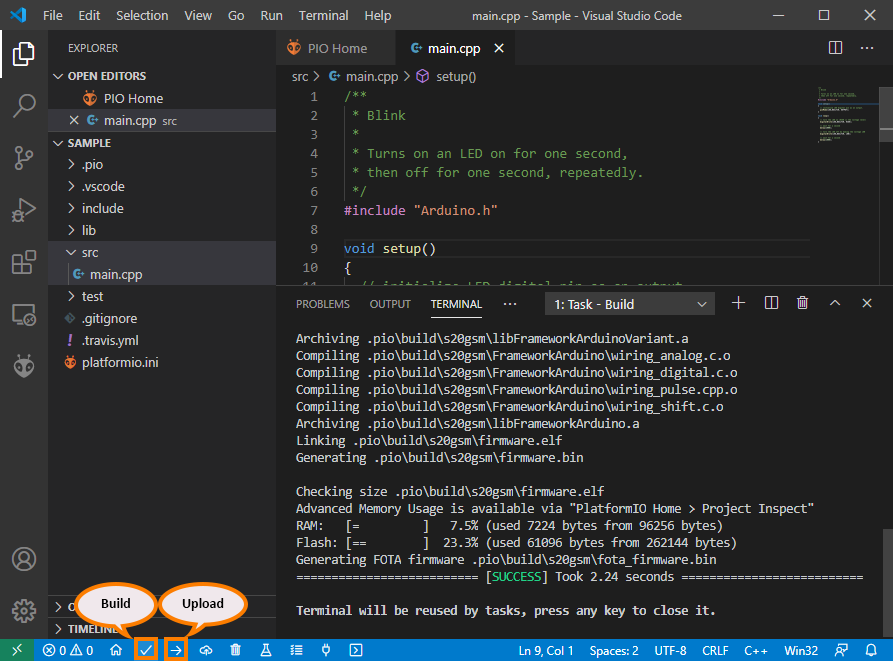Screen dimensions: 893x661
Task: Change indentation via Spaces: 2
Action: pyautogui.click(x=613, y=650)
